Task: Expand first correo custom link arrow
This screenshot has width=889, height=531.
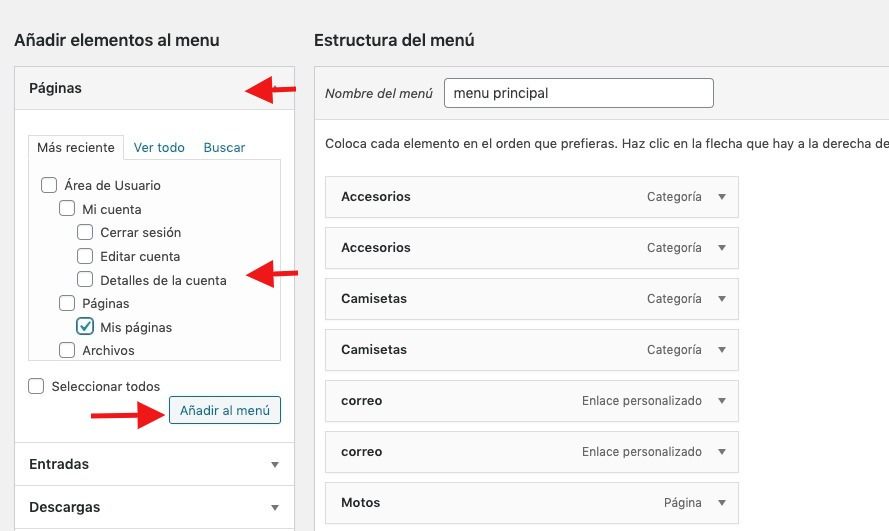Action: tap(722, 401)
